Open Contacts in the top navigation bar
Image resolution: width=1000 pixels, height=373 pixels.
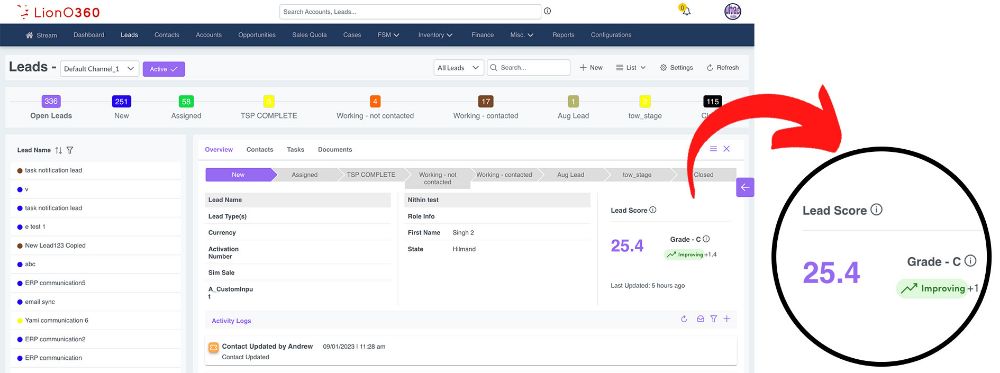coord(166,35)
